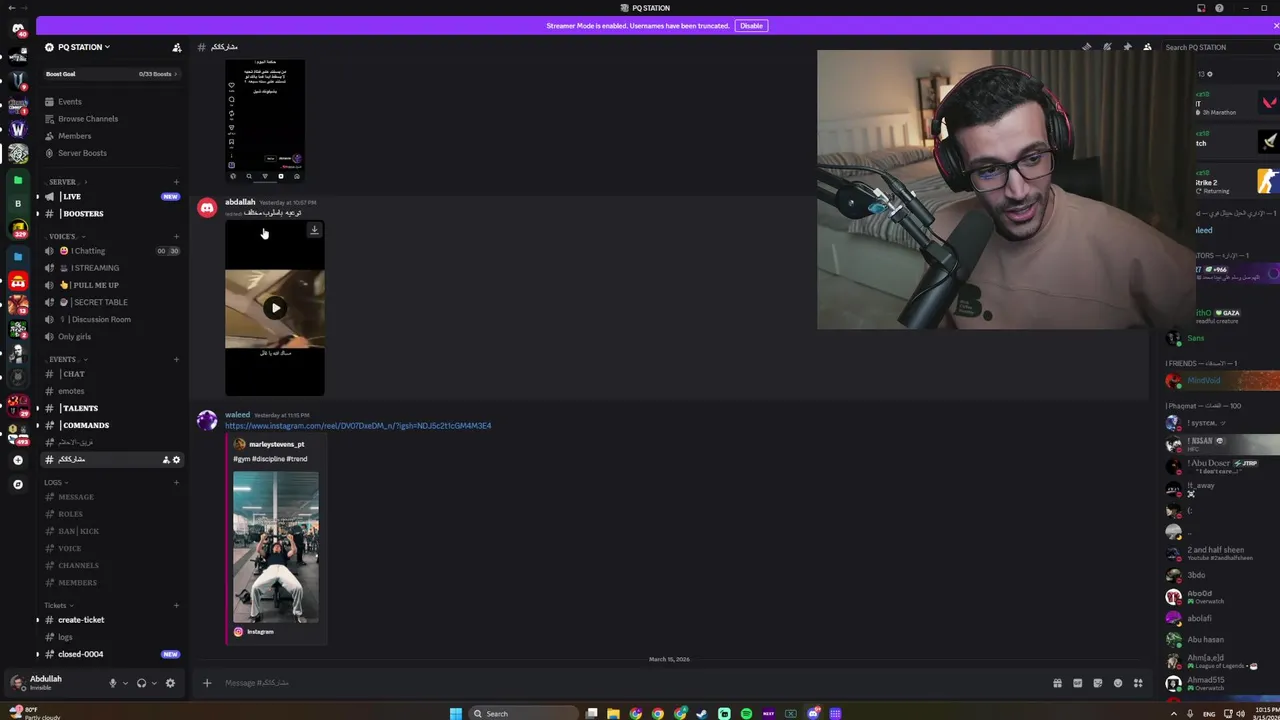Open the MESSAGE log channel
1280x720 pixels.
(111, 497)
